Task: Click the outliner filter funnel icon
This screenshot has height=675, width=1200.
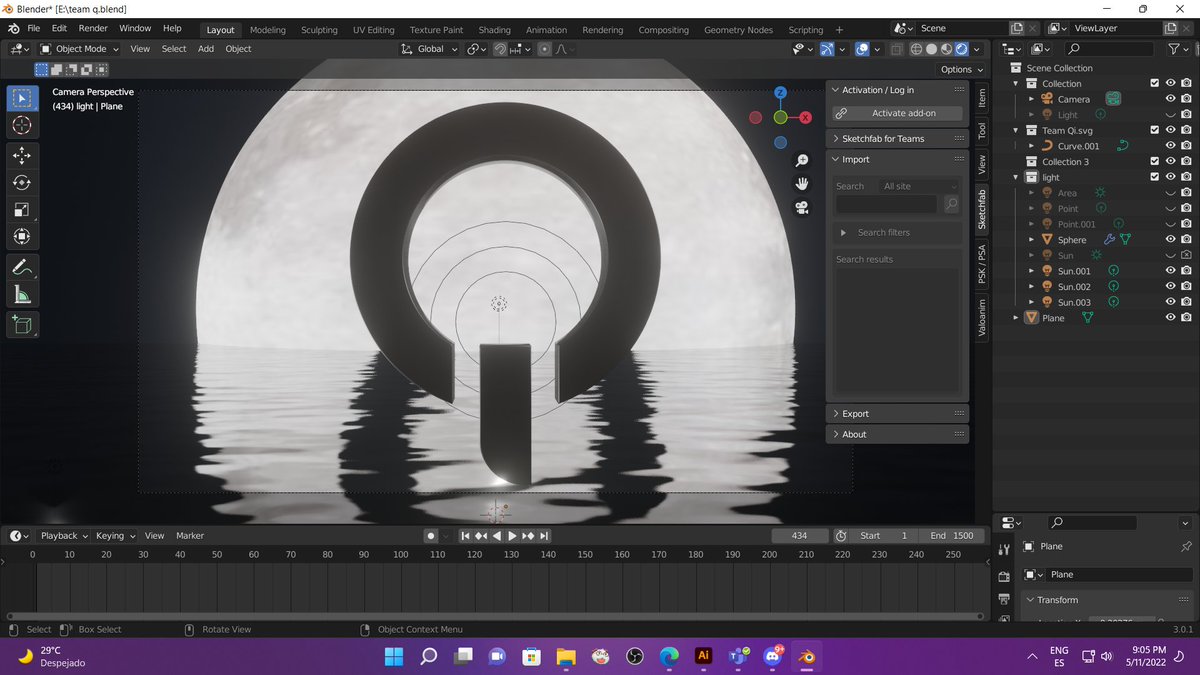Action: click(x=1175, y=48)
